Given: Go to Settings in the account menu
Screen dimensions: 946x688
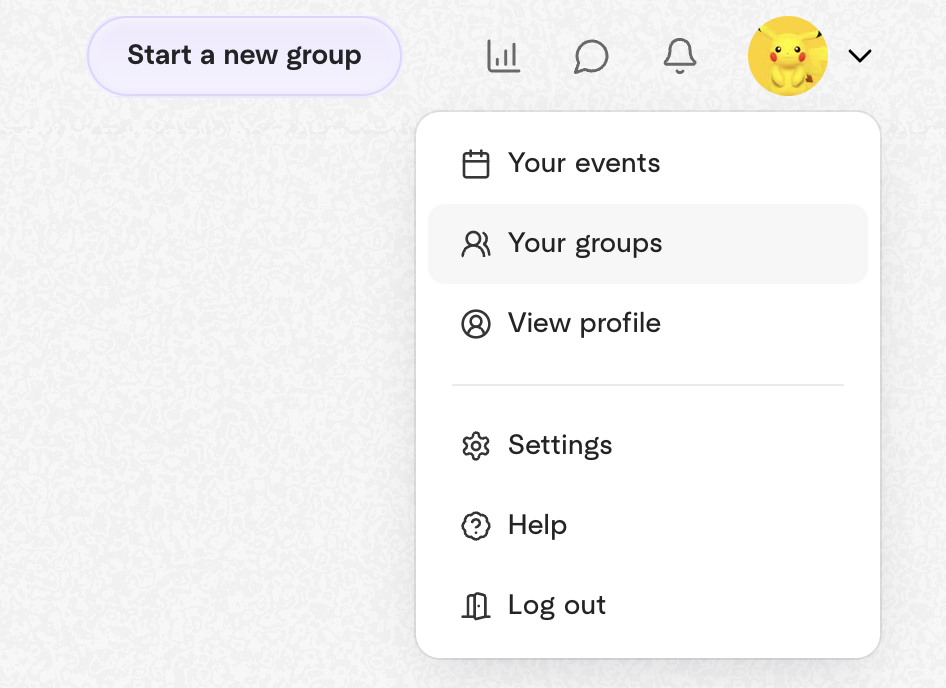Looking at the screenshot, I should pyautogui.click(x=560, y=446).
